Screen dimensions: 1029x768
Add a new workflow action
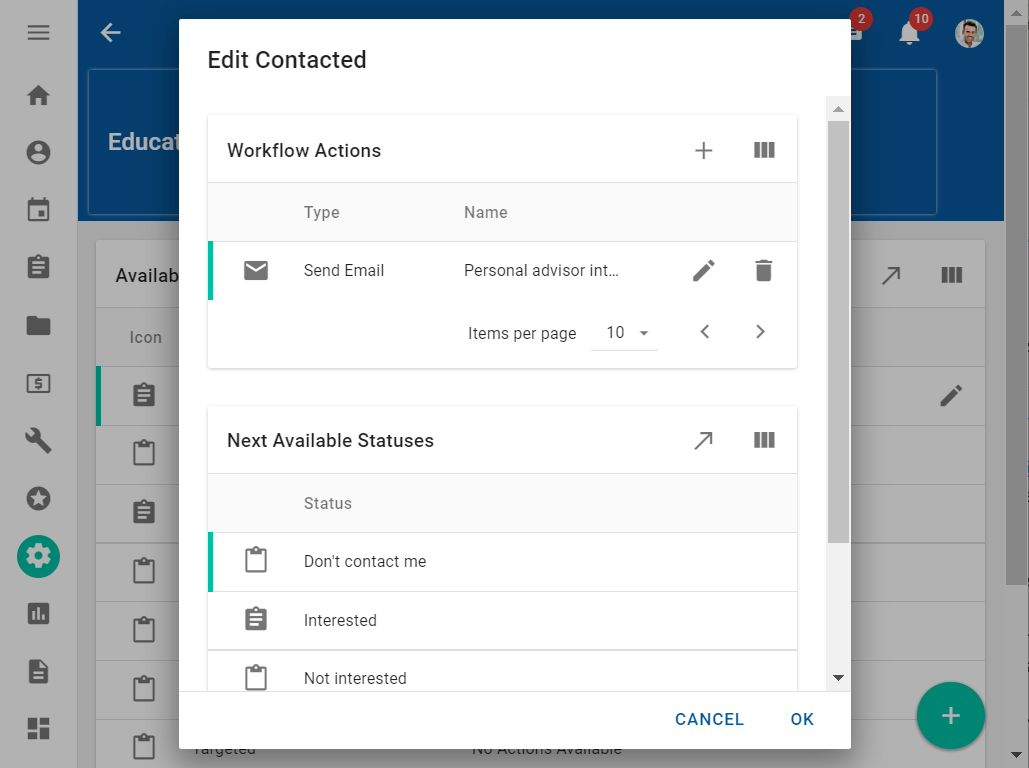[x=704, y=151]
